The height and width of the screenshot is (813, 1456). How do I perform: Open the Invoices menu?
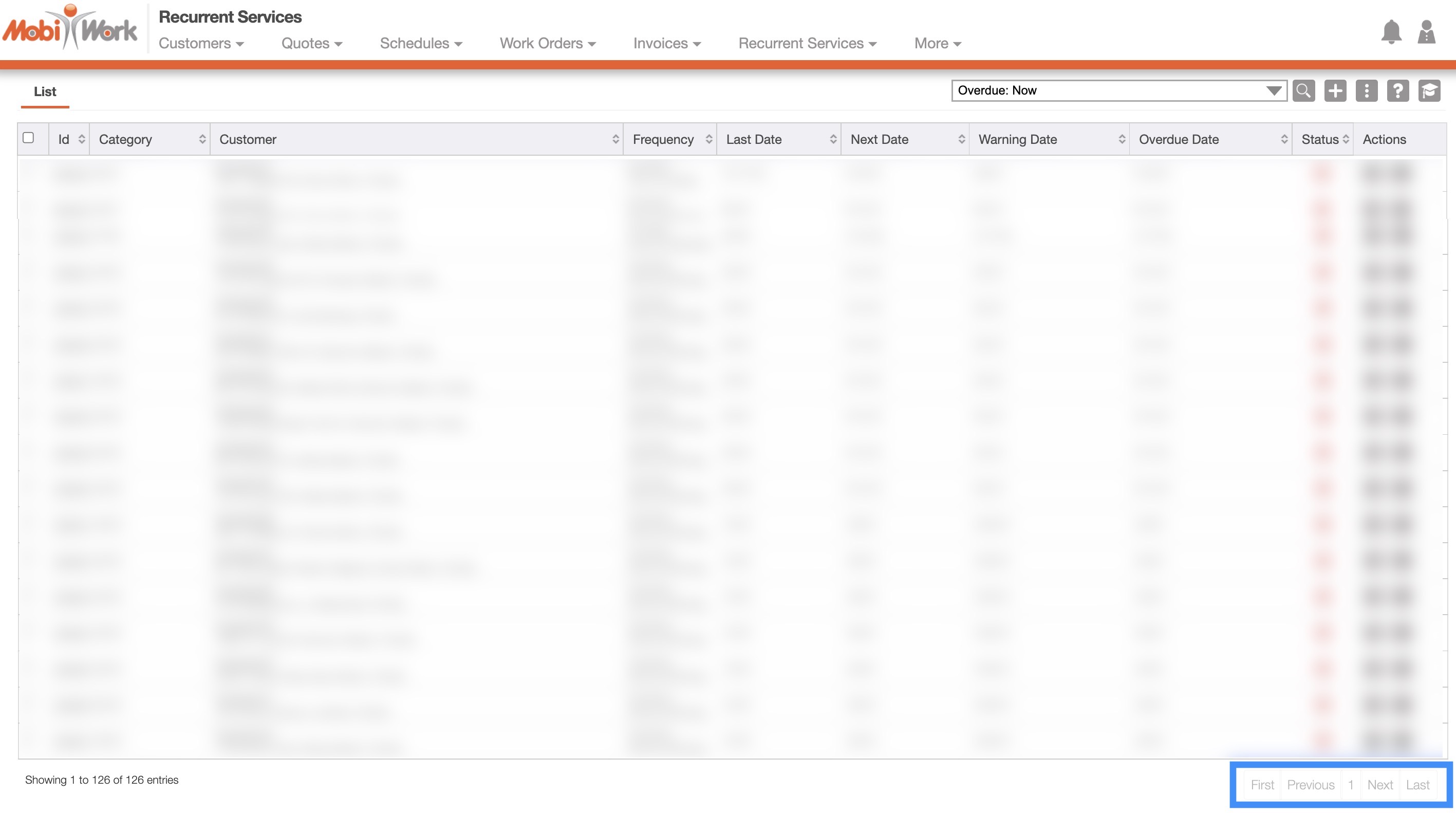[666, 44]
